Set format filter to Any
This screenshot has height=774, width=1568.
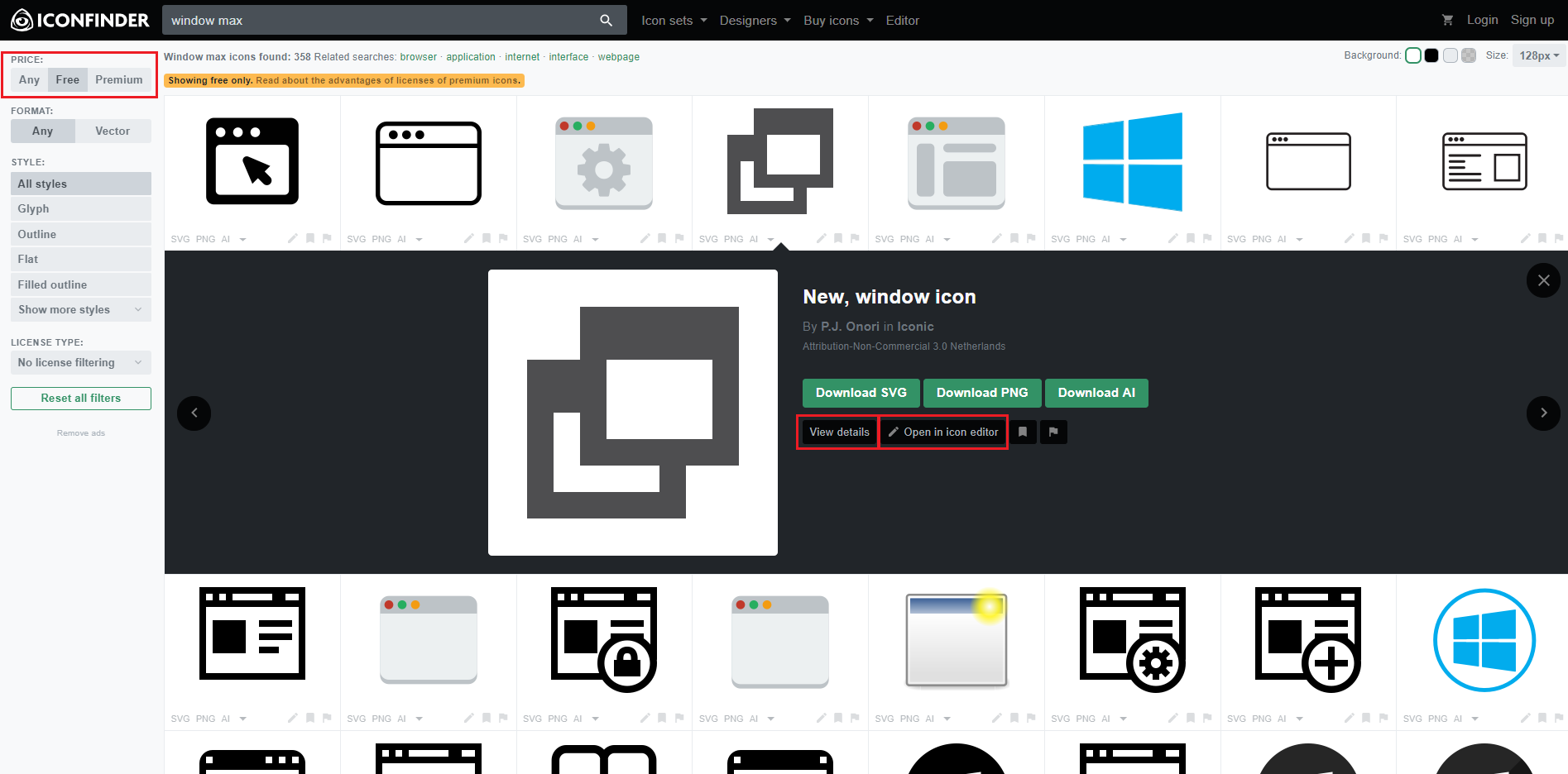(x=42, y=131)
